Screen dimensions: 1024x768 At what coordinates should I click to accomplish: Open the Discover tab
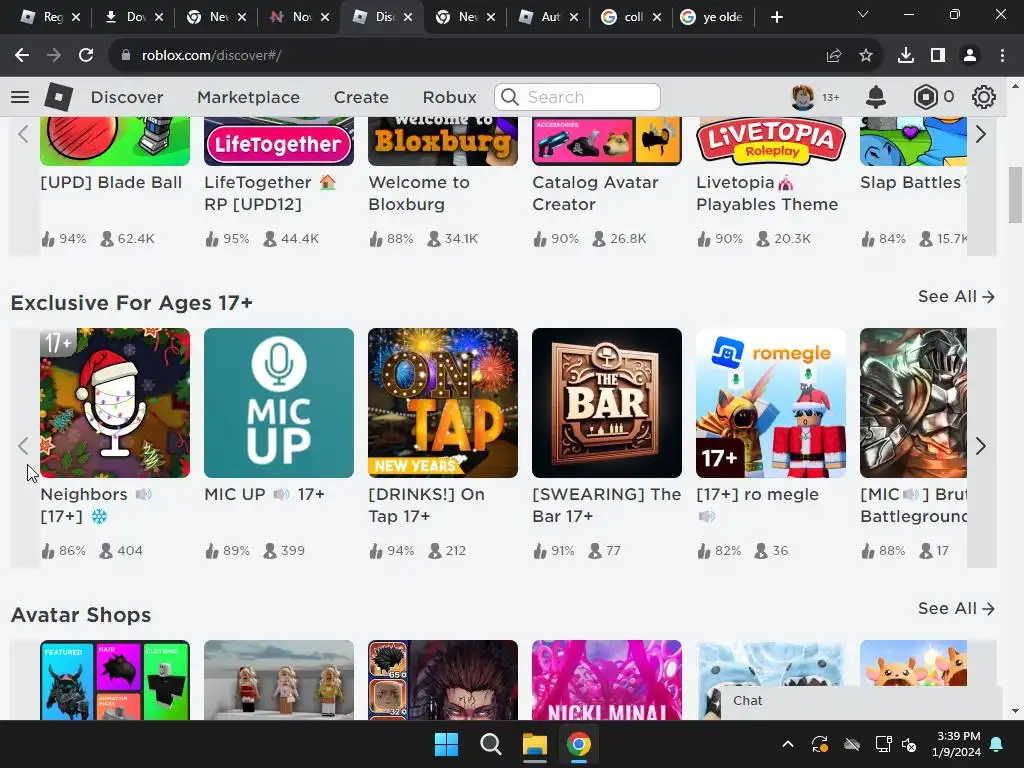point(127,97)
